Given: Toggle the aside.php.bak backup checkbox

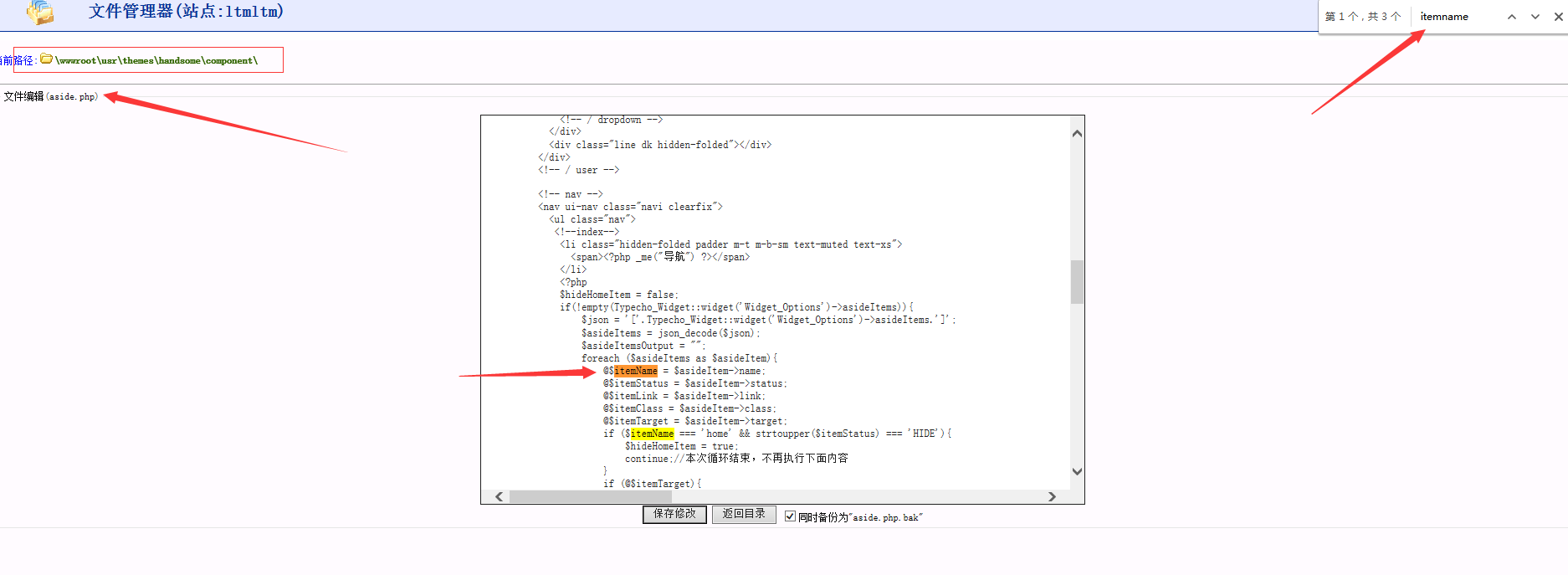Looking at the screenshot, I should pyautogui.click(x=790, y=516).
